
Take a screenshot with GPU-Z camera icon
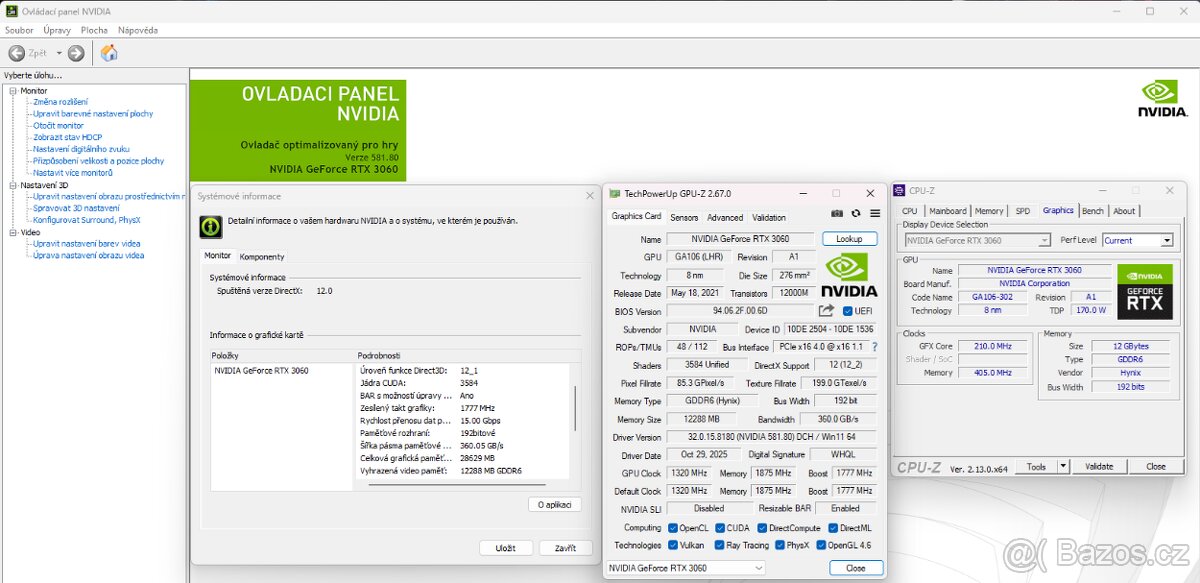(x=837, y=213)
